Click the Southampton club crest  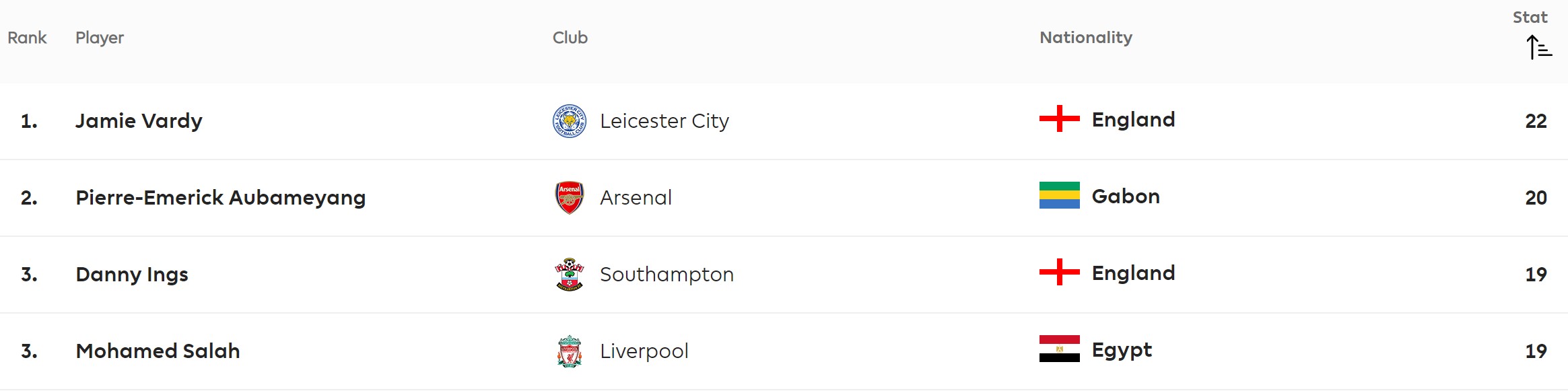click(x=570, y=275)
